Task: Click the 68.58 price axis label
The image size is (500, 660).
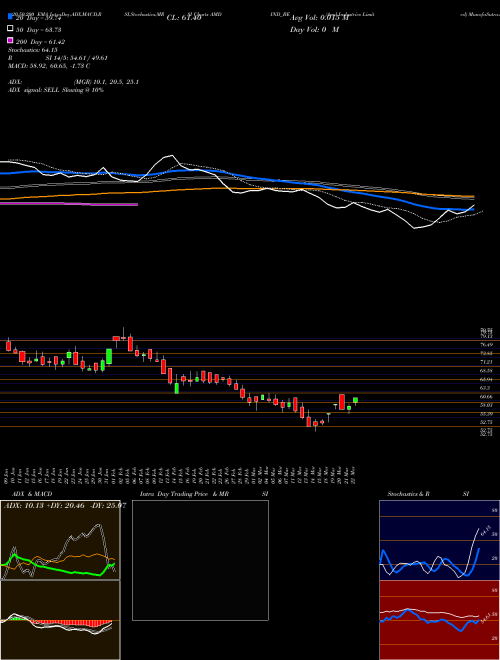Action: (x=487, y=371)
